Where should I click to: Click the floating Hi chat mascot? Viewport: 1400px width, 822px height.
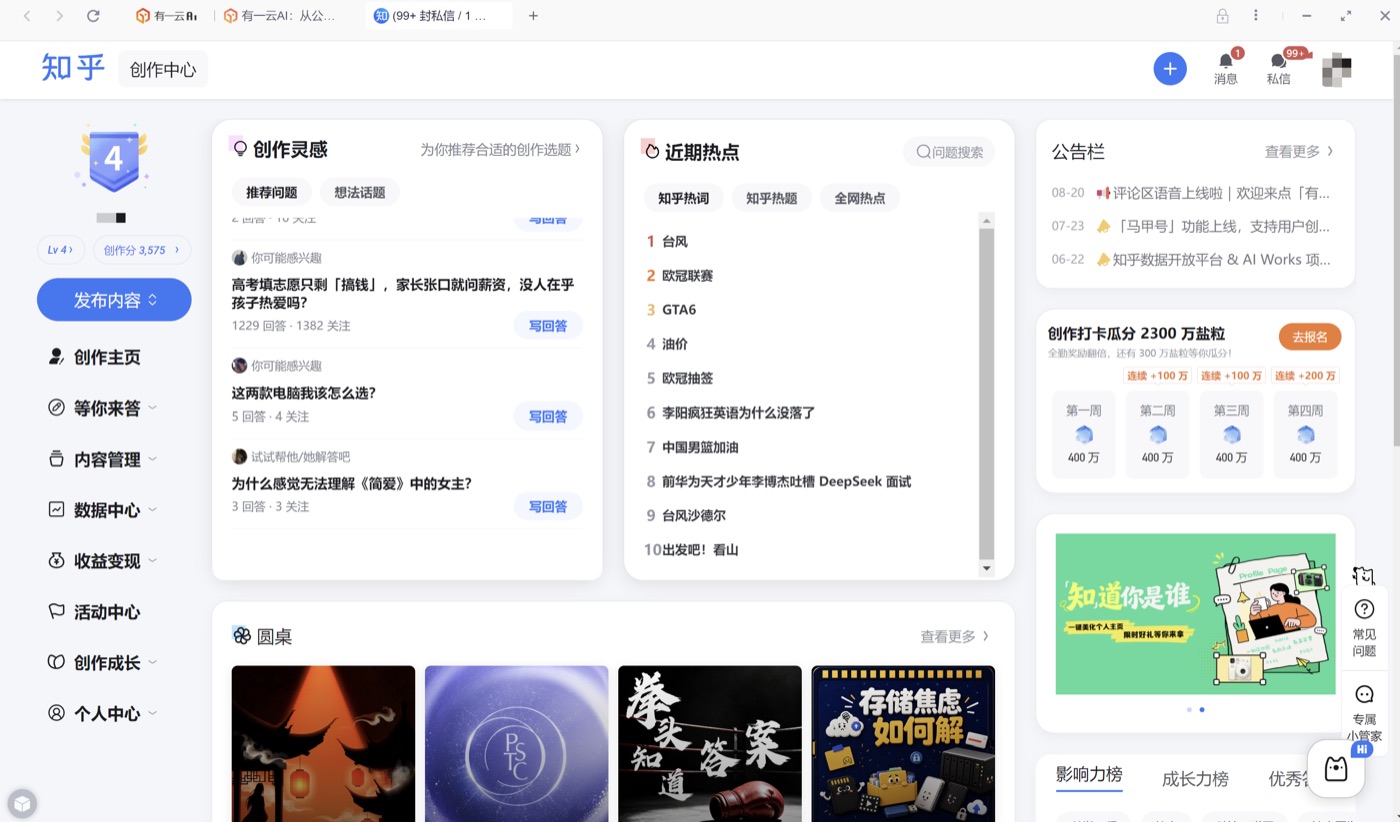click(1337, 767)
